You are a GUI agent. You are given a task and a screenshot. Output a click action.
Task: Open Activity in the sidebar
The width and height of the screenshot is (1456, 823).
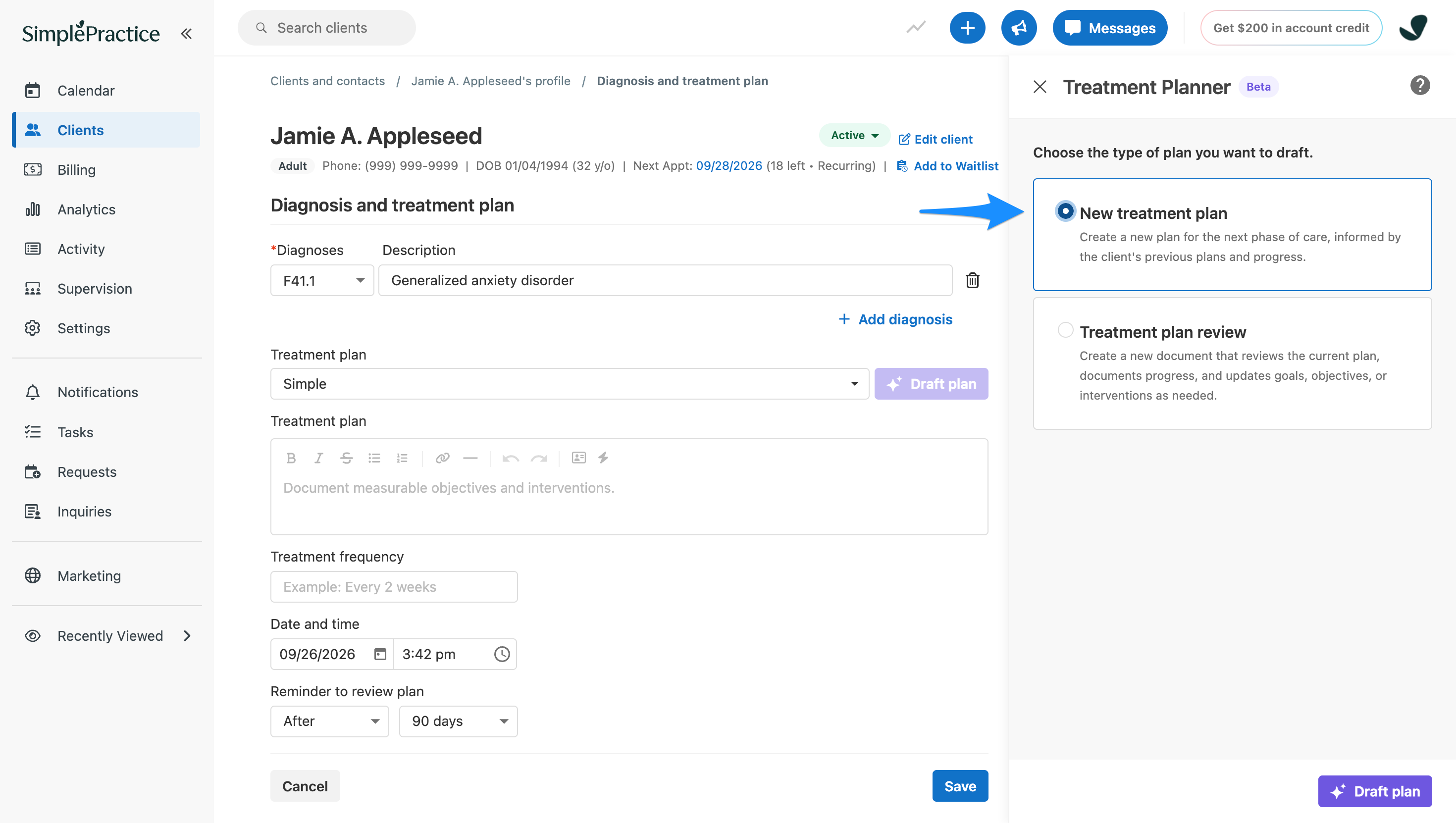point(106,249)
